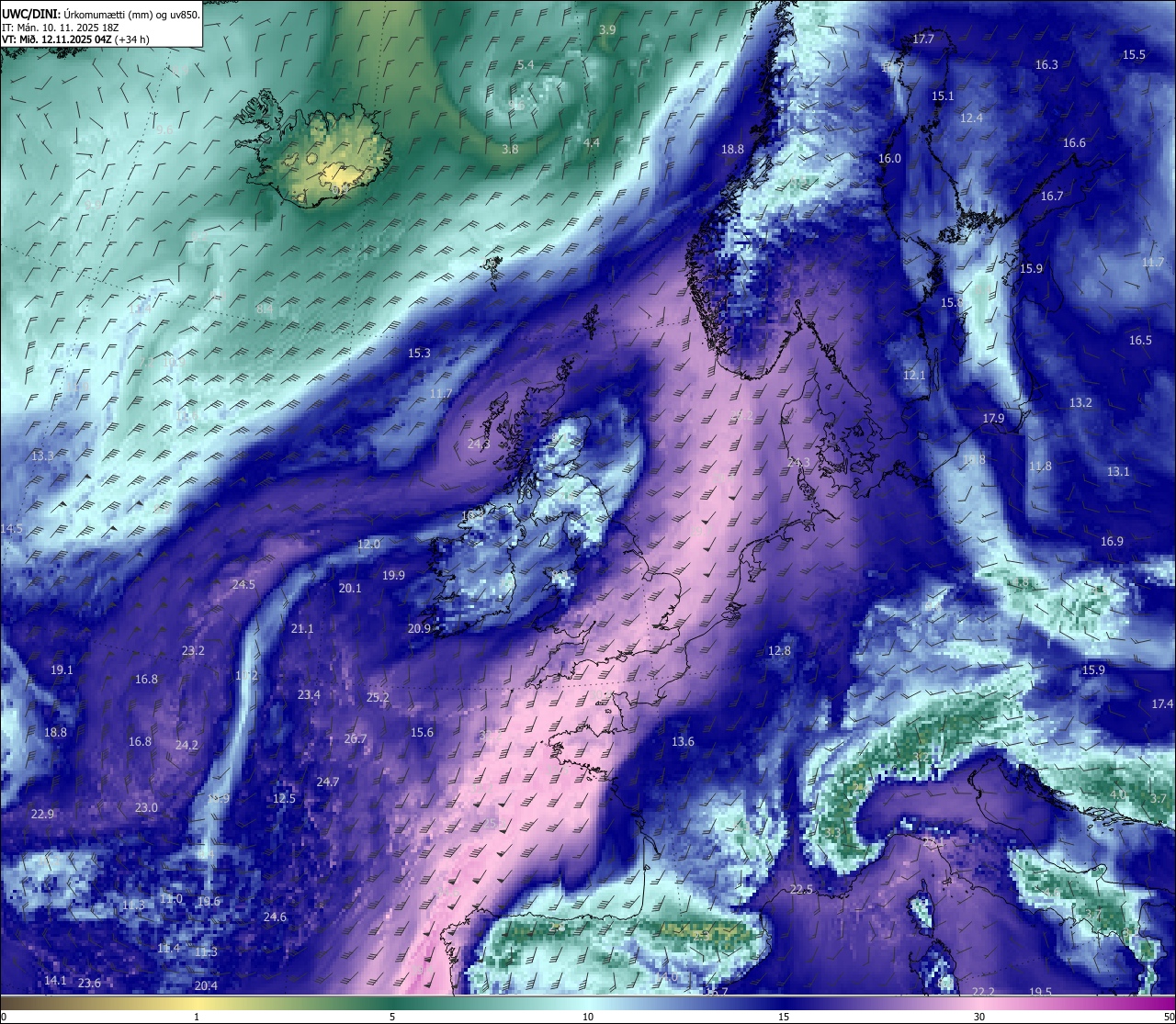Click the UWC/DINI Úrkomumætti title text
This screenshot has height=1024, width=1176.
click(x=101, y=15)
